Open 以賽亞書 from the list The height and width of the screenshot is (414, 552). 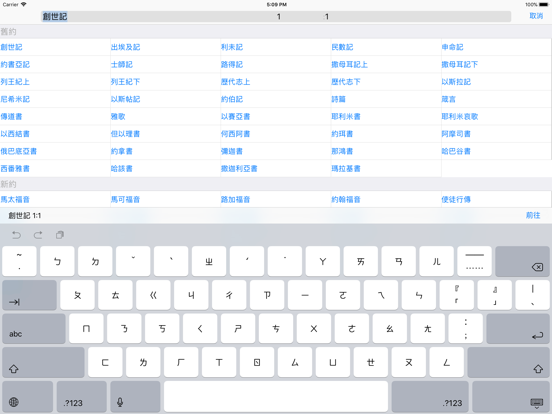[236, 117]
